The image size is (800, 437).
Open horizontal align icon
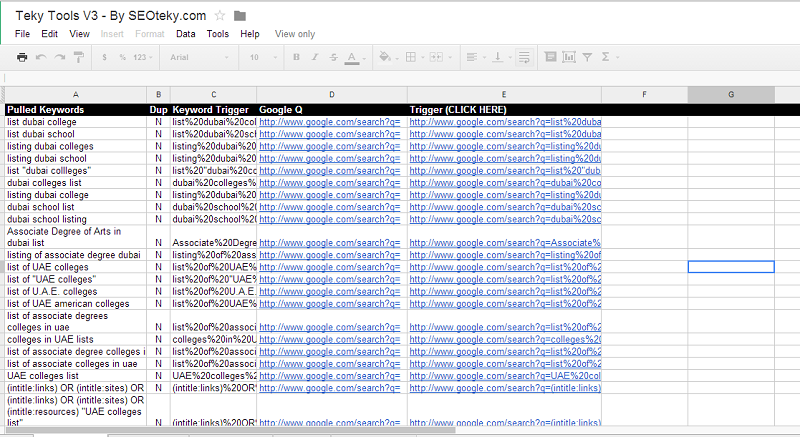(x=472, y=57)
